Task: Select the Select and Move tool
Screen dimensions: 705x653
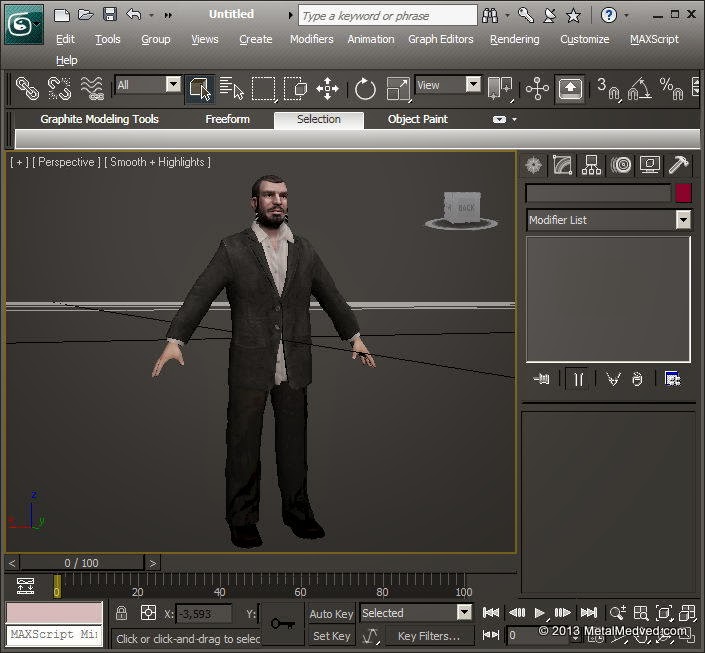Action: pyautogui.click(x=327, y=89)
